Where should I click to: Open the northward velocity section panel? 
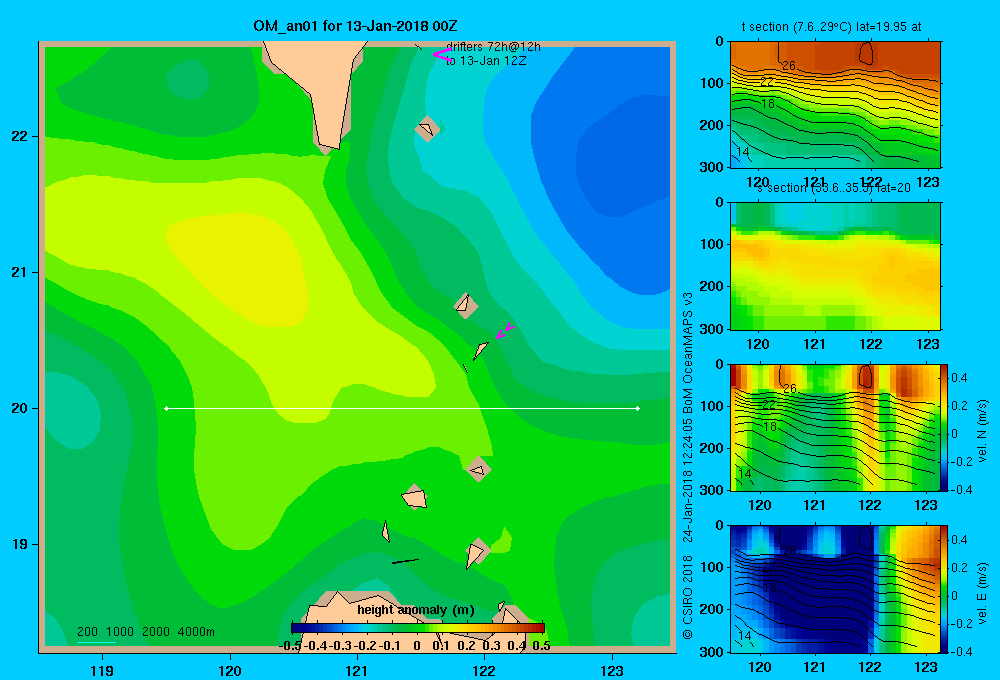point(835,427)
